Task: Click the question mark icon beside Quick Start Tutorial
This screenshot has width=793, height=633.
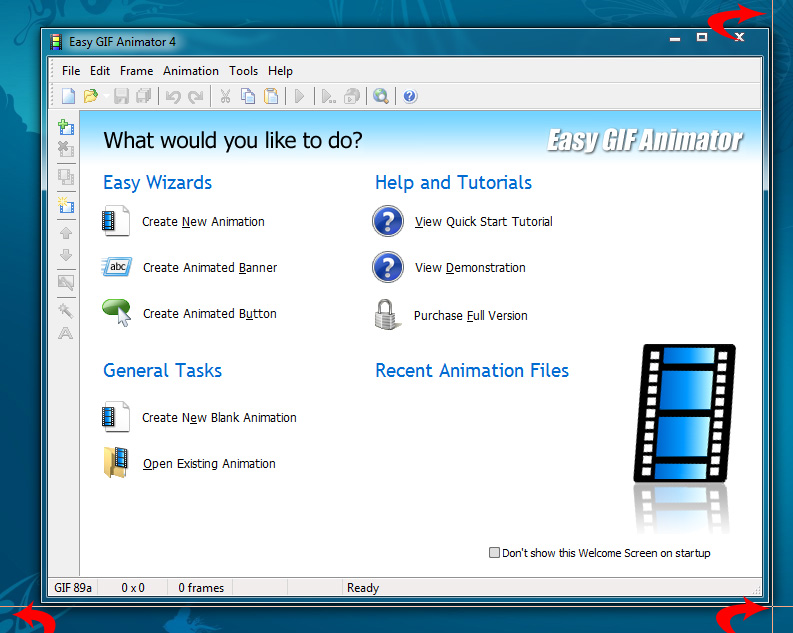Action: pos(388,221)
